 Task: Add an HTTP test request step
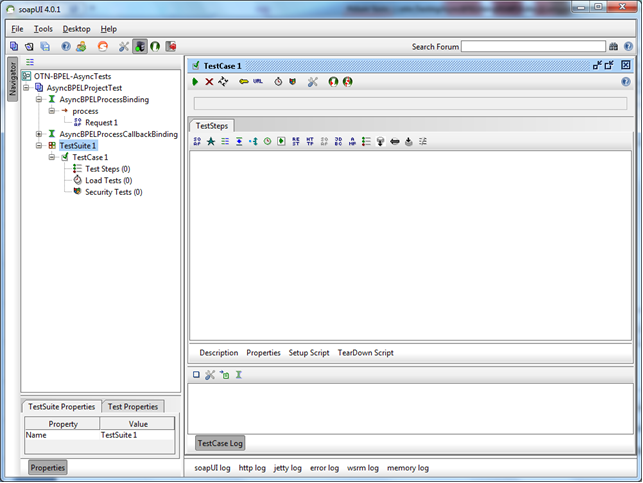point(310,141)
